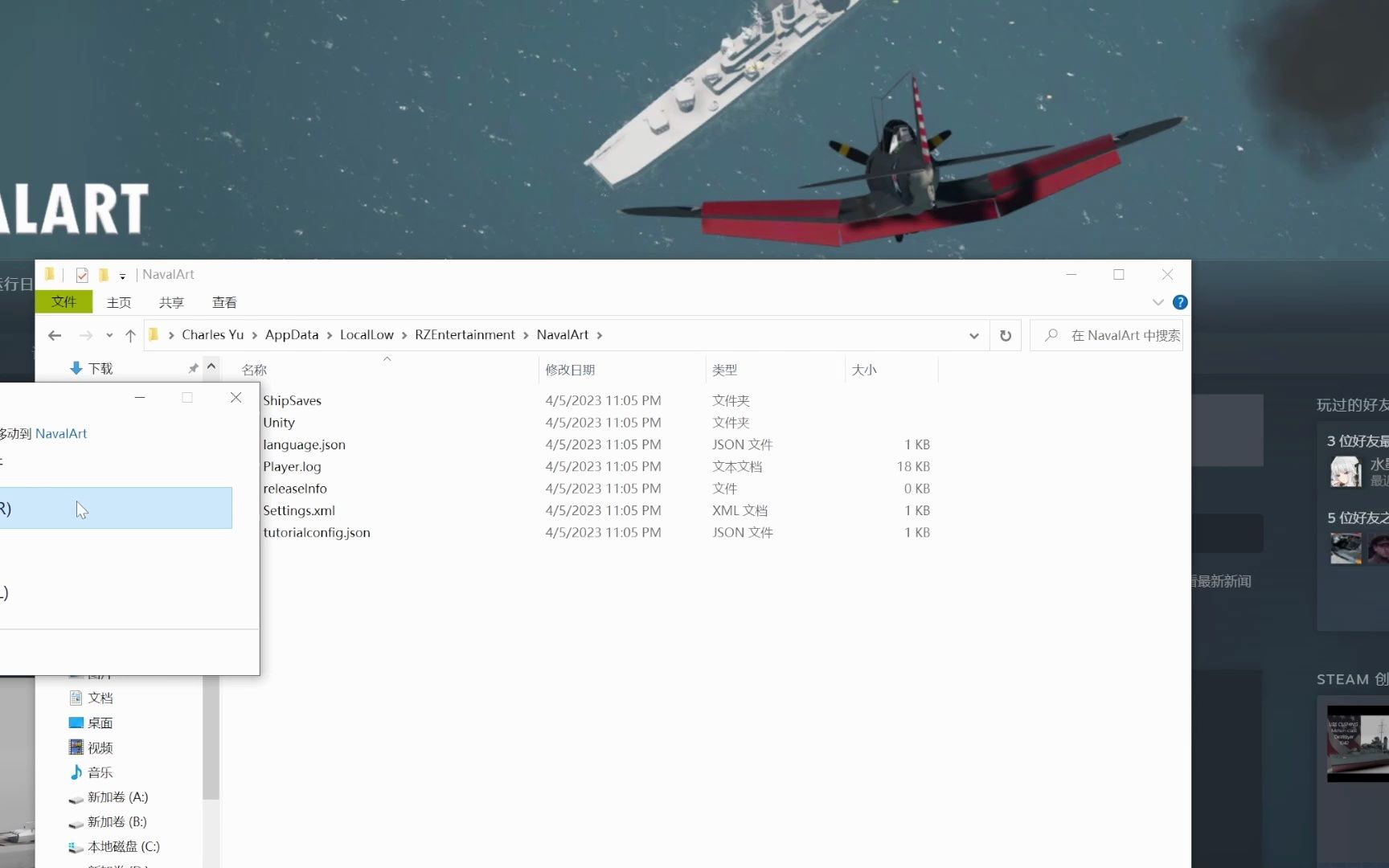This screenshot has height=868, width=1389.
Task: Click the Properties quick access toolbar icon
Action: 82,275
